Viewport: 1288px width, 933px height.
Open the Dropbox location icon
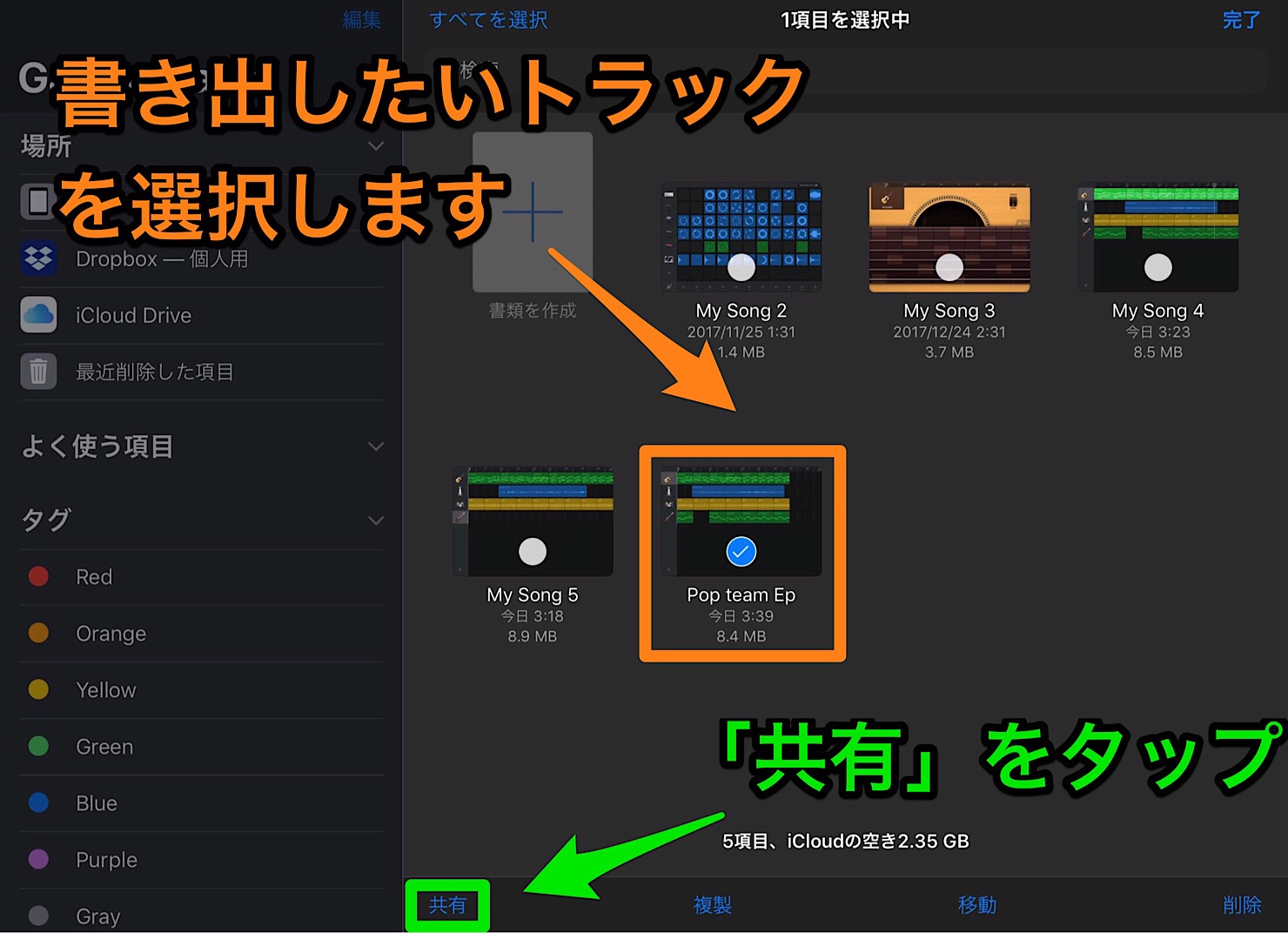pos(38,258)
